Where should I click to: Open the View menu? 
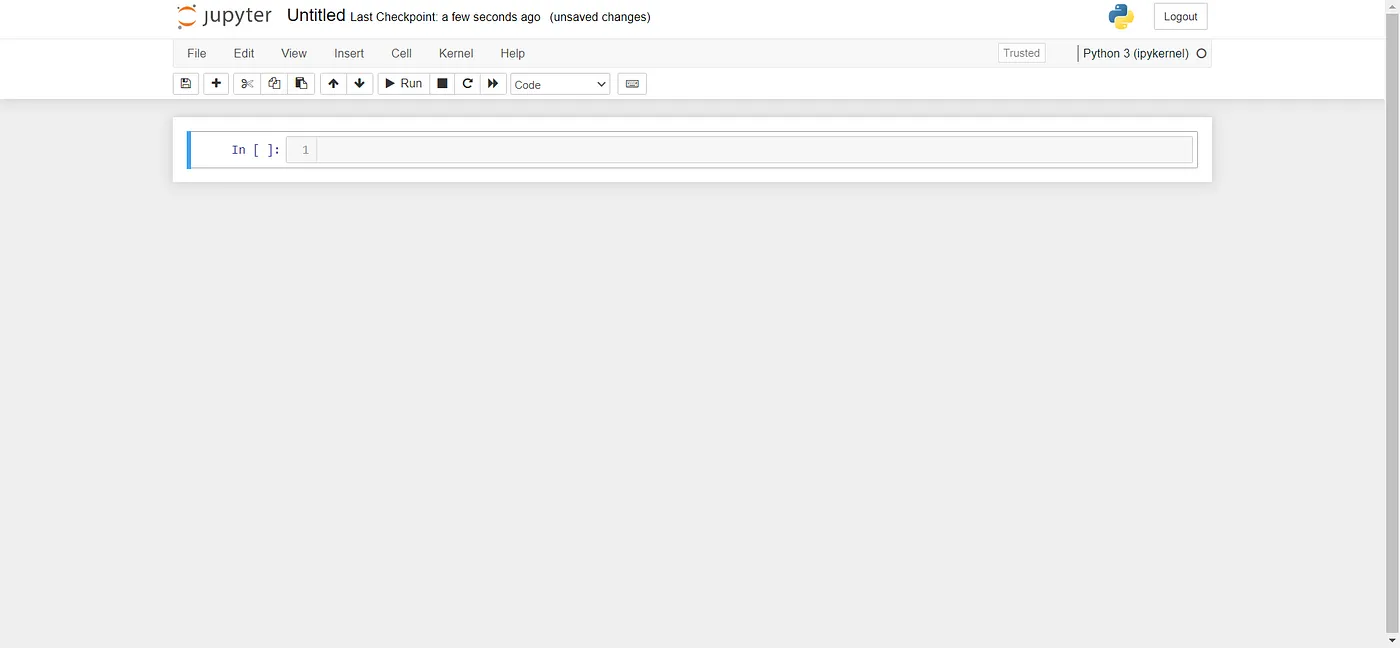294,53
